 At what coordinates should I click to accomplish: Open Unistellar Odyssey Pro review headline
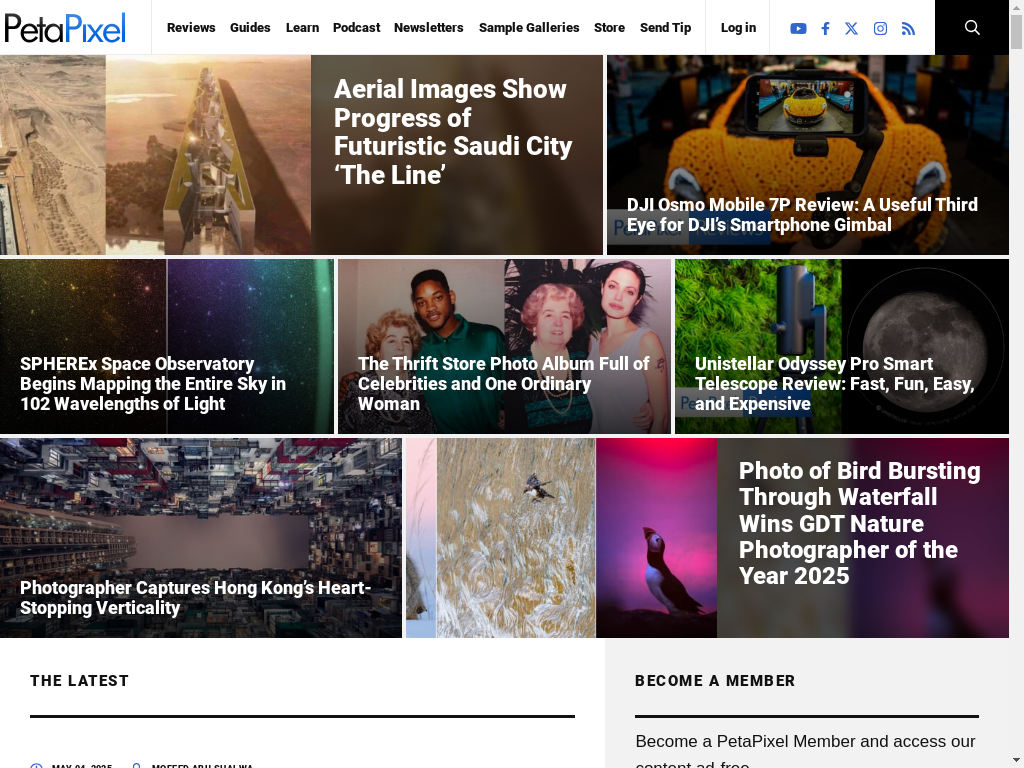click(x=835, y=383)
